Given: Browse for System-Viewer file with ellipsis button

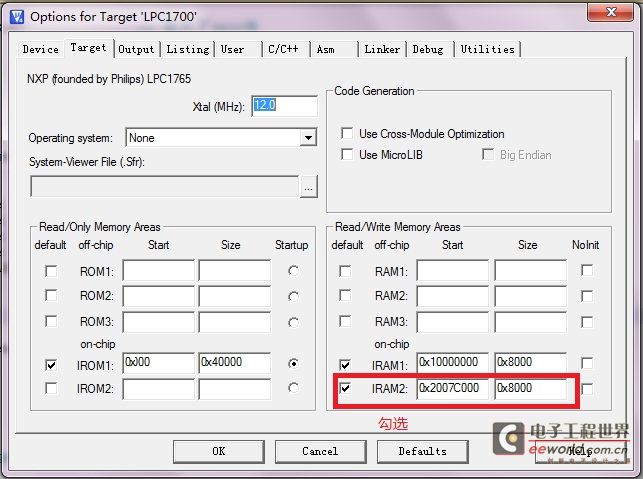Looking at the screenshot, I should point(308,187).
